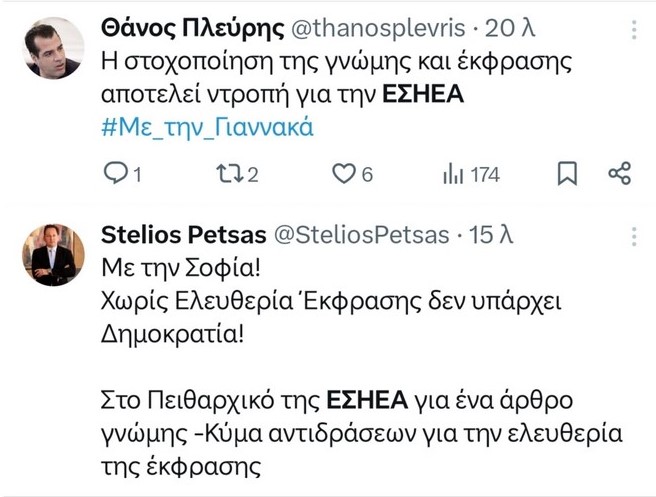
Task: Bookmark the Thanos Plevris tweet
Action: click(x=567, y=174)
